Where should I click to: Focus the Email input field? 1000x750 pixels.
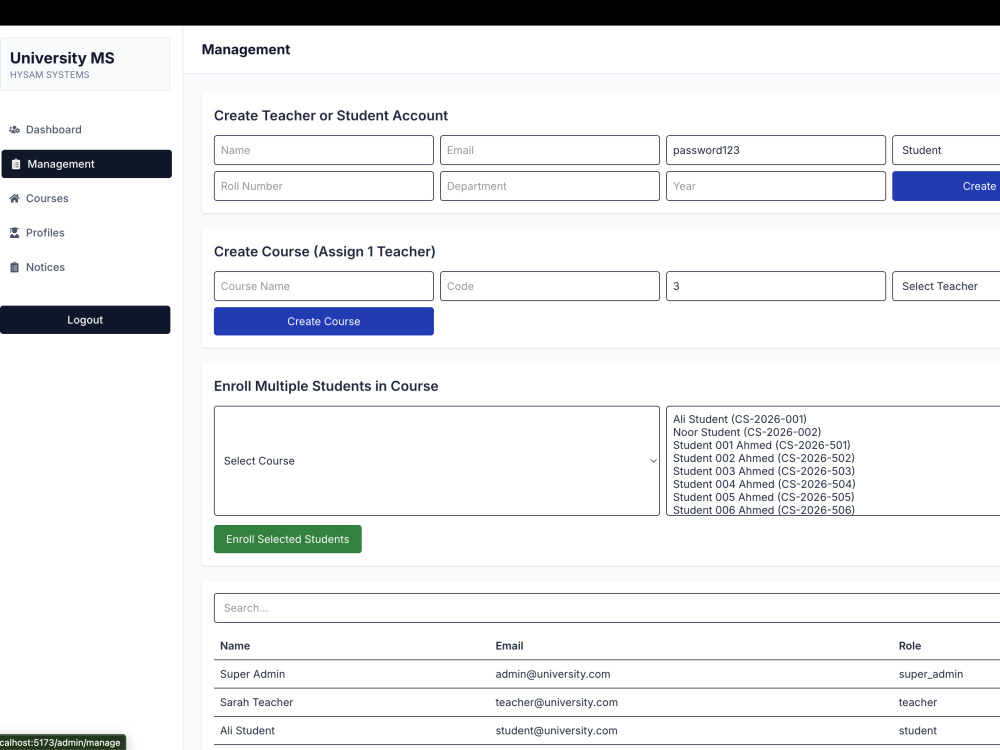550,150
